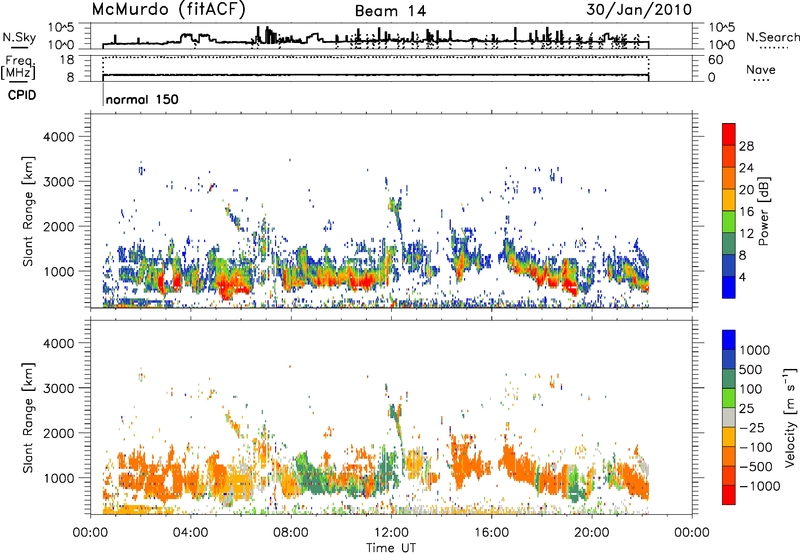Click the '60' Nave axis tick
800x554 pixels.
pos(715,60)
